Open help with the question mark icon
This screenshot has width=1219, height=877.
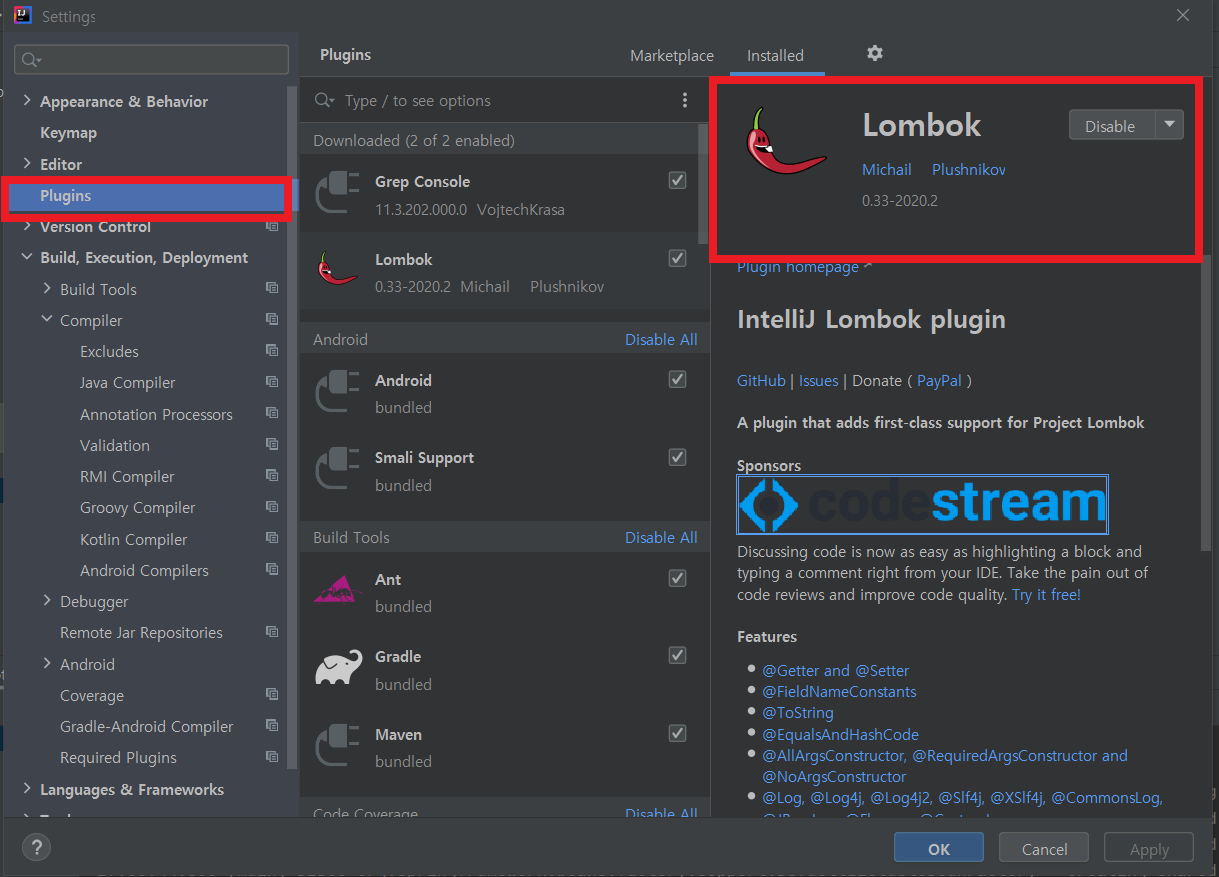coord(36,848)
